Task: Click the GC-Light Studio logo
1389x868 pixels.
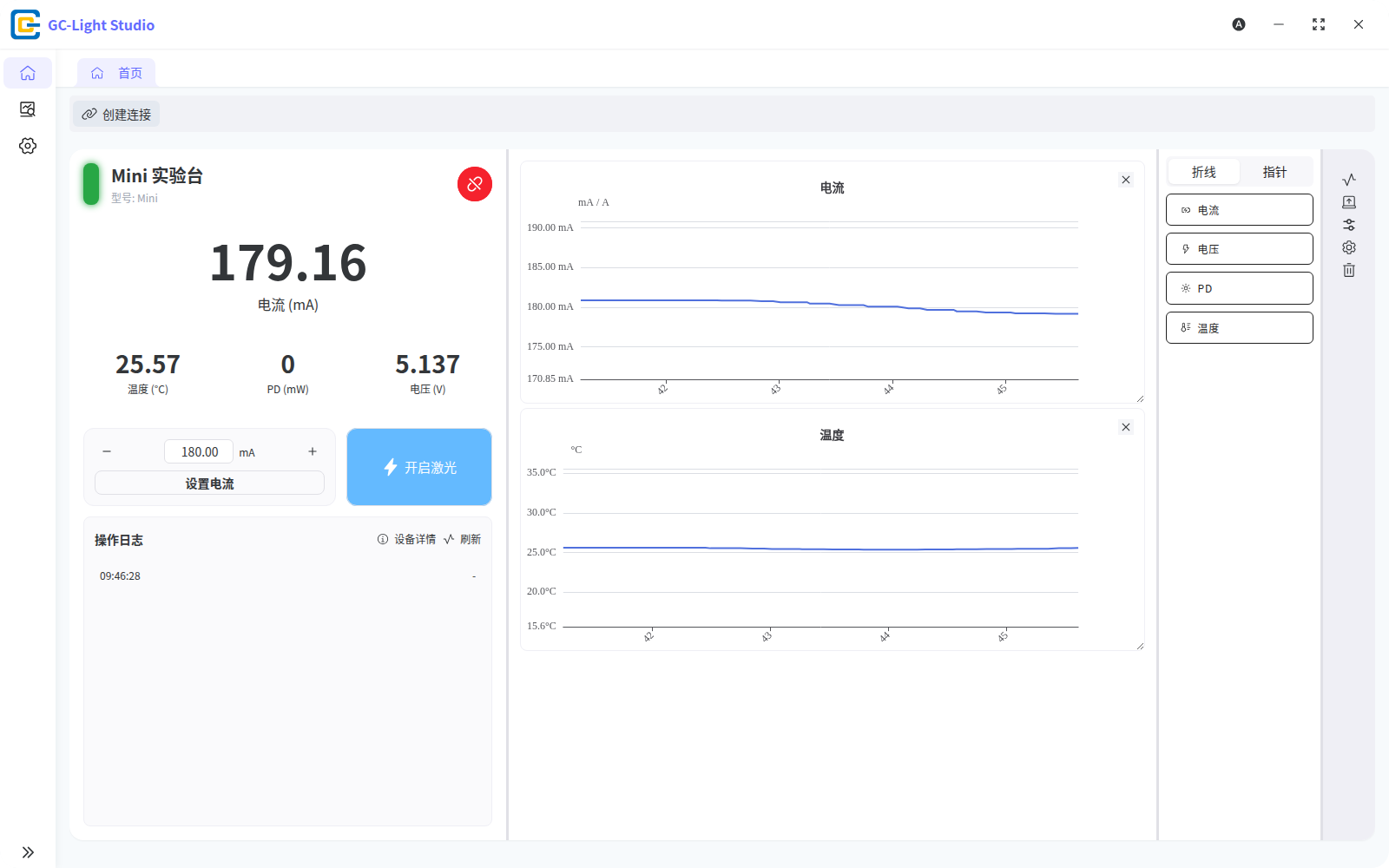Action: [26, 24]
